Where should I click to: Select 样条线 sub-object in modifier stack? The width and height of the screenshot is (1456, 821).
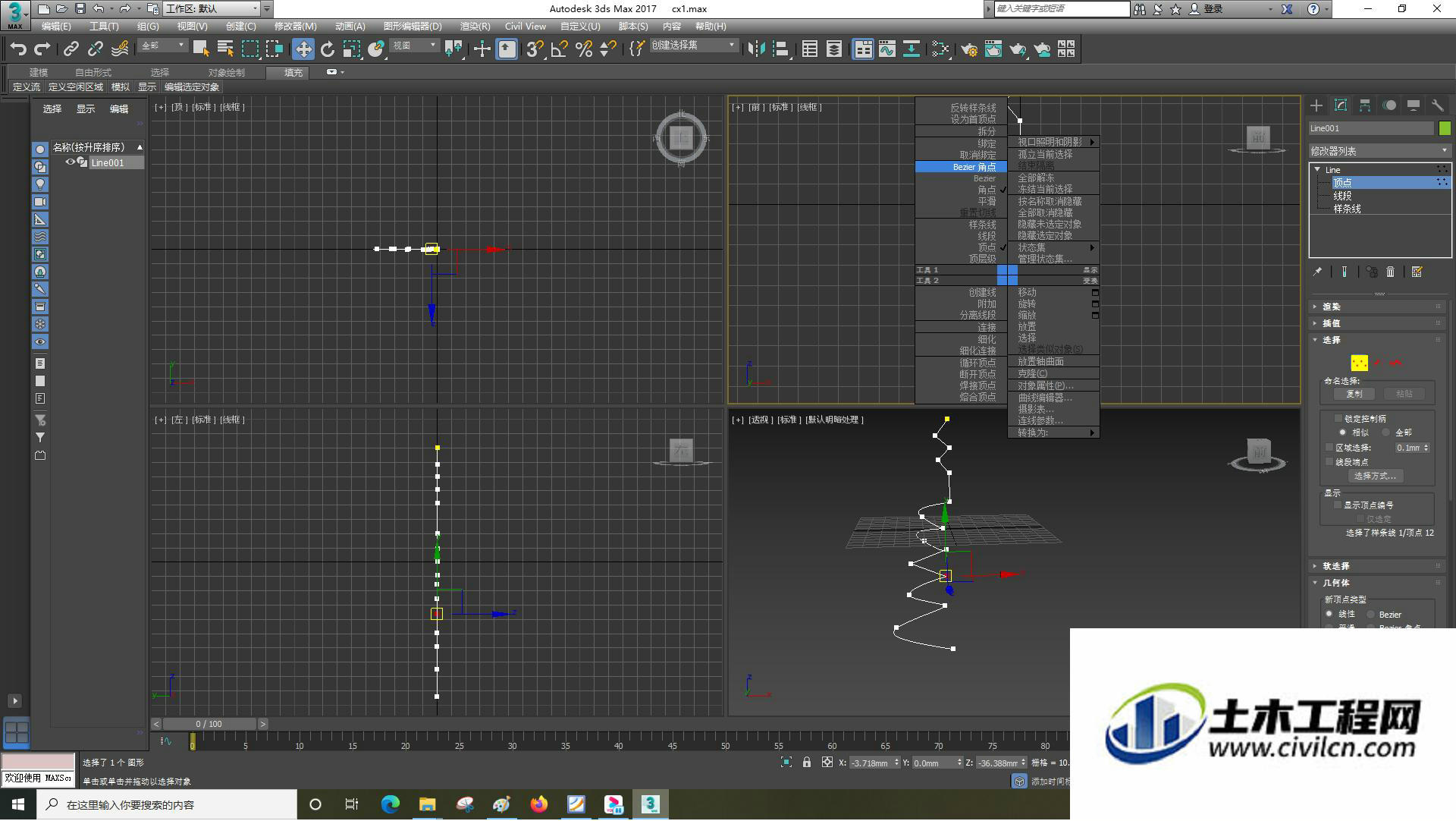1347,209
